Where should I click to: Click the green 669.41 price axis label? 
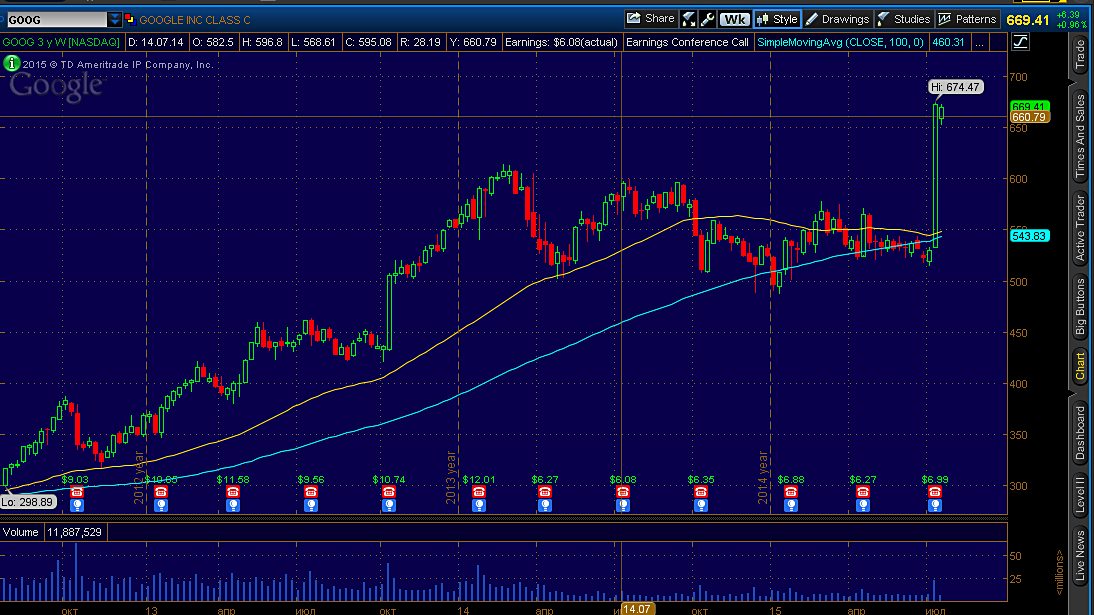pos(1029,107)
